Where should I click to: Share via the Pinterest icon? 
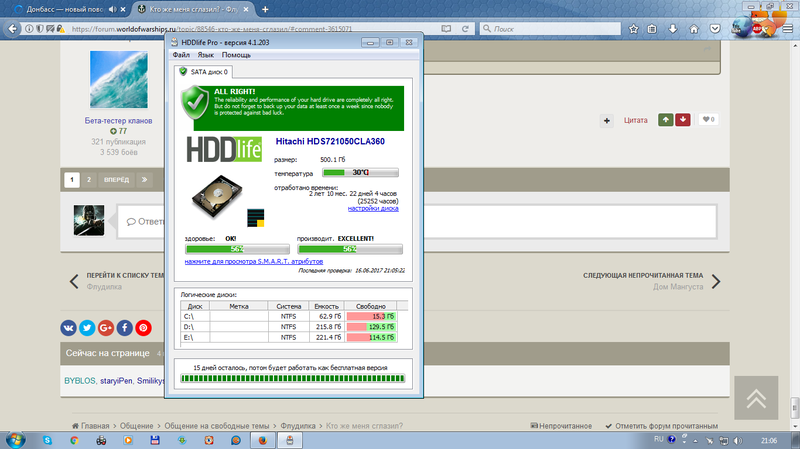click(x=143, y=328)
